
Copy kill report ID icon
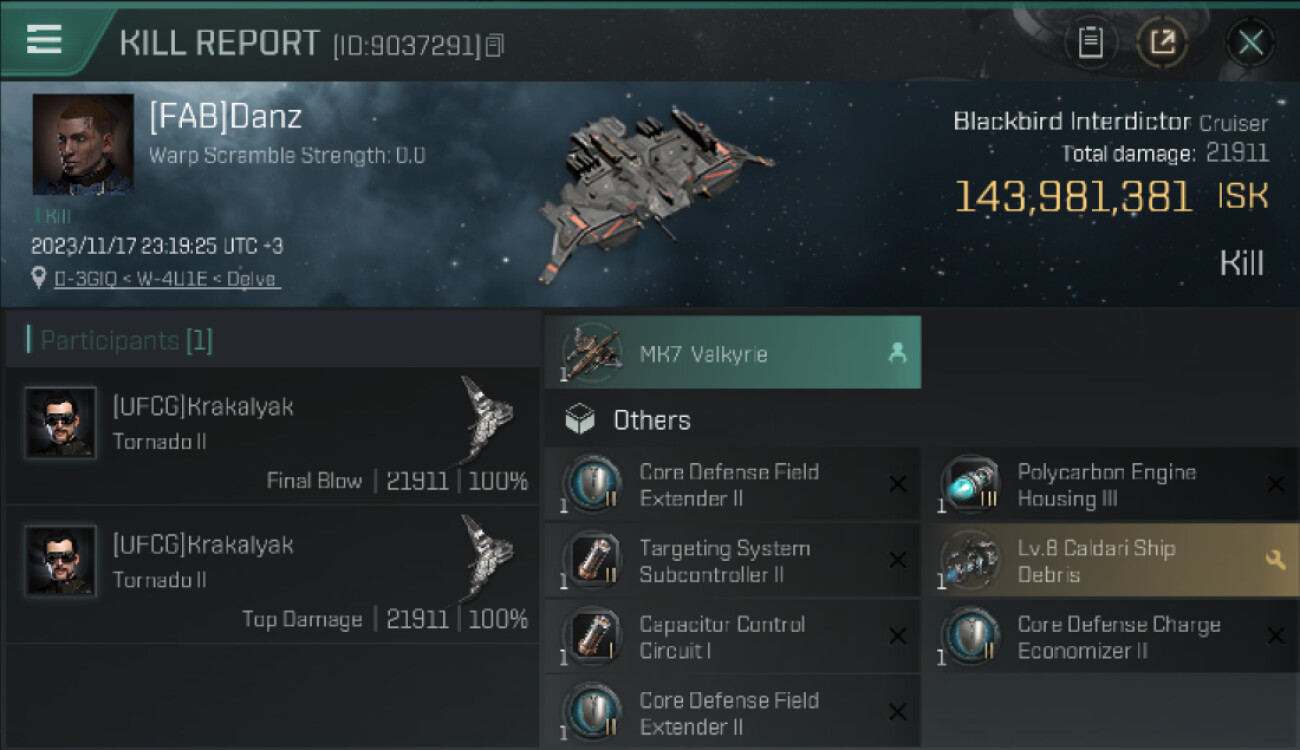point(495,45)
